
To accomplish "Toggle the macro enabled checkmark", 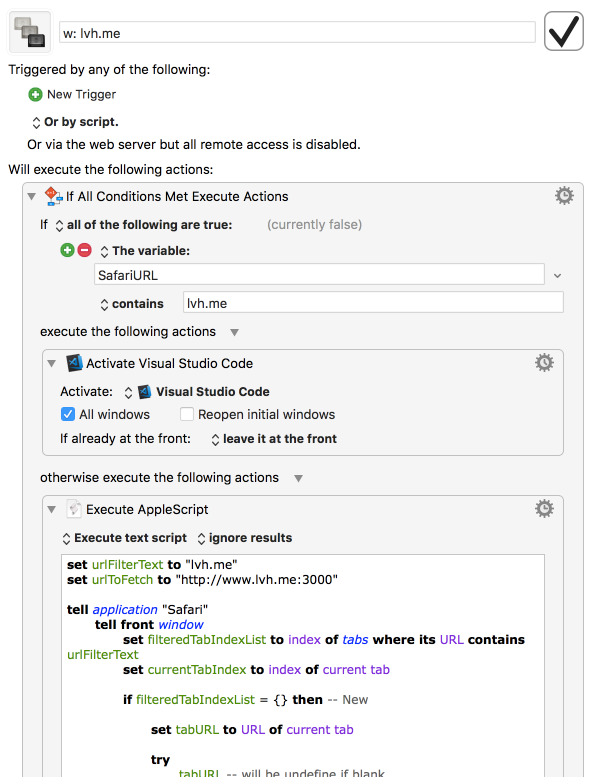I will (564, 31).
